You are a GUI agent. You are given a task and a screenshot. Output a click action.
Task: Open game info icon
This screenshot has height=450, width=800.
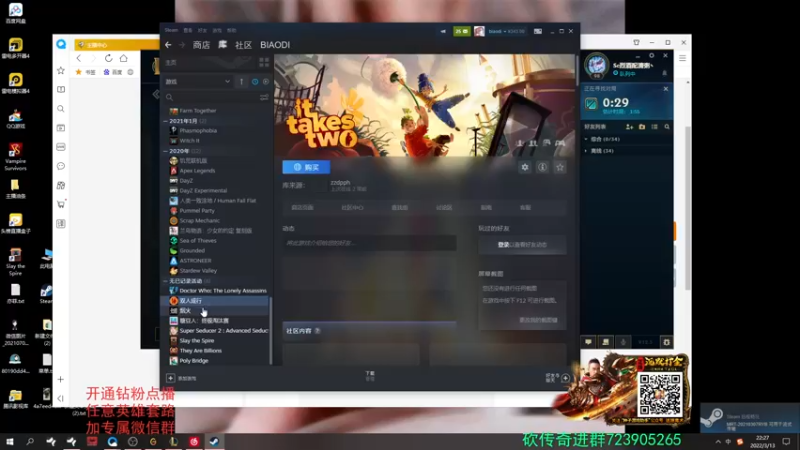click(x=542, y=167)
